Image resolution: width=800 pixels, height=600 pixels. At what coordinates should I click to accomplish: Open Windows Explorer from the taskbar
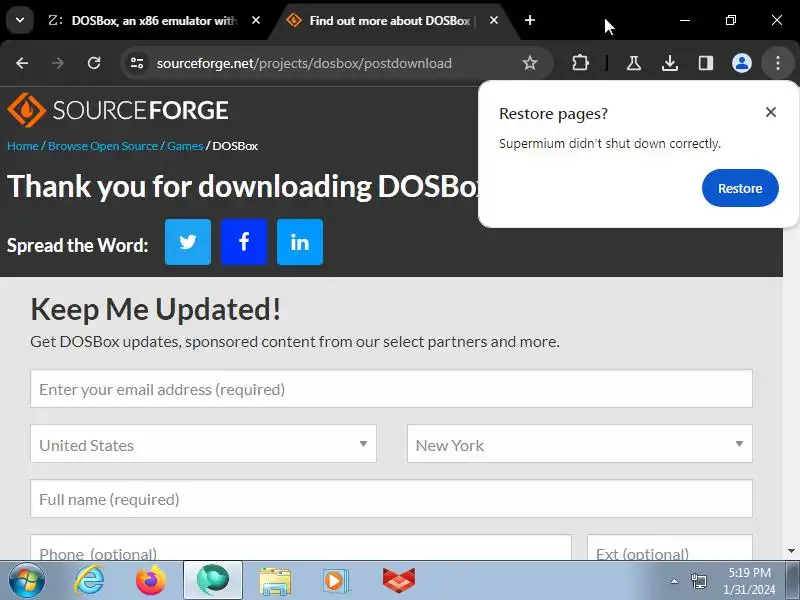(275, 580)
